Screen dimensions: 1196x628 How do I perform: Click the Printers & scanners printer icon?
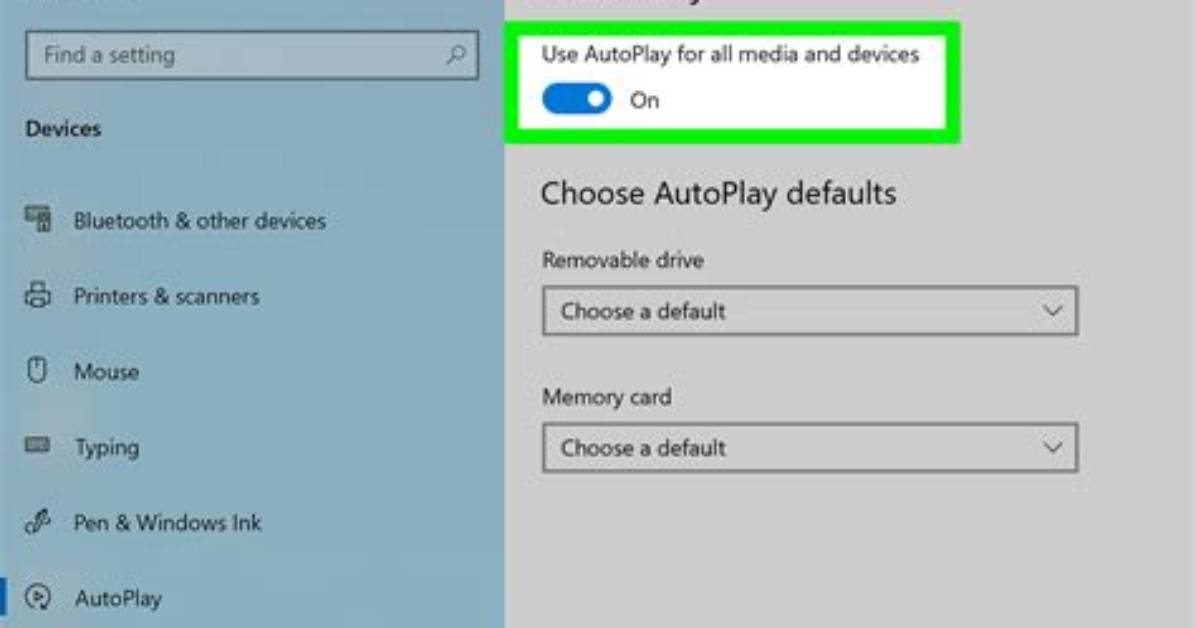pos(37,295)
